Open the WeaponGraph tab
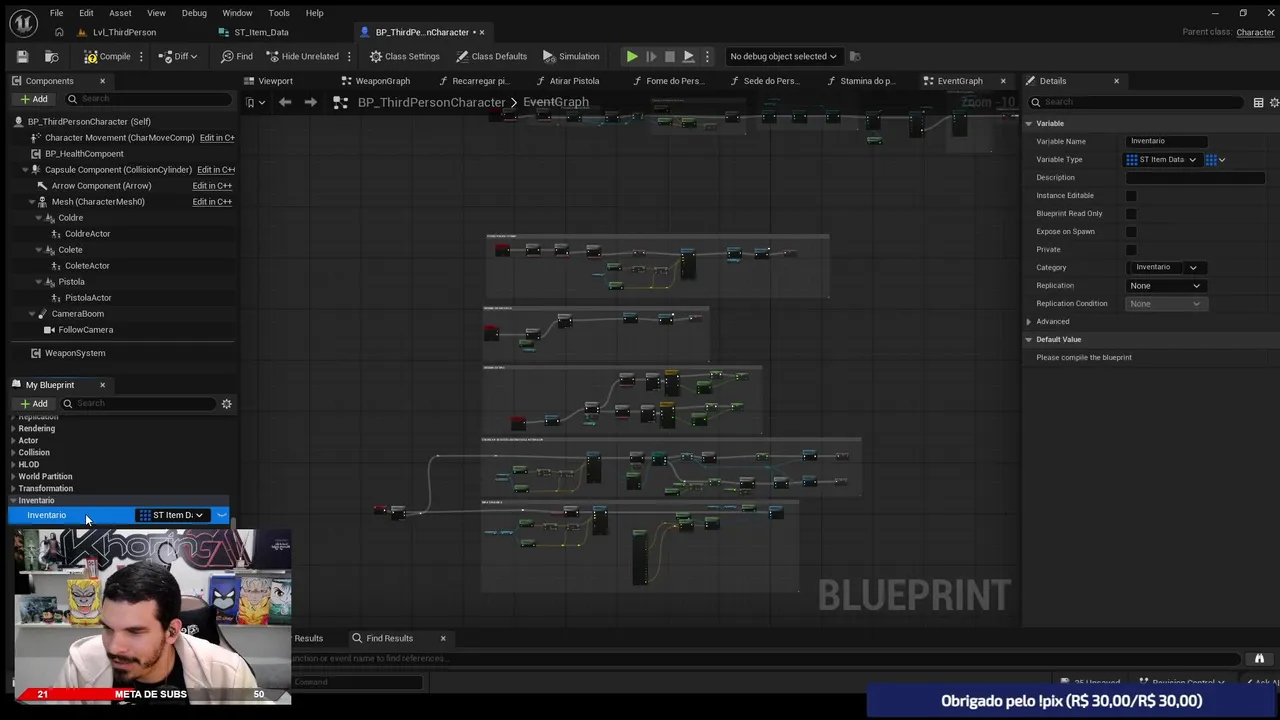Screen dimensions: 1280x720 (382, 81)
